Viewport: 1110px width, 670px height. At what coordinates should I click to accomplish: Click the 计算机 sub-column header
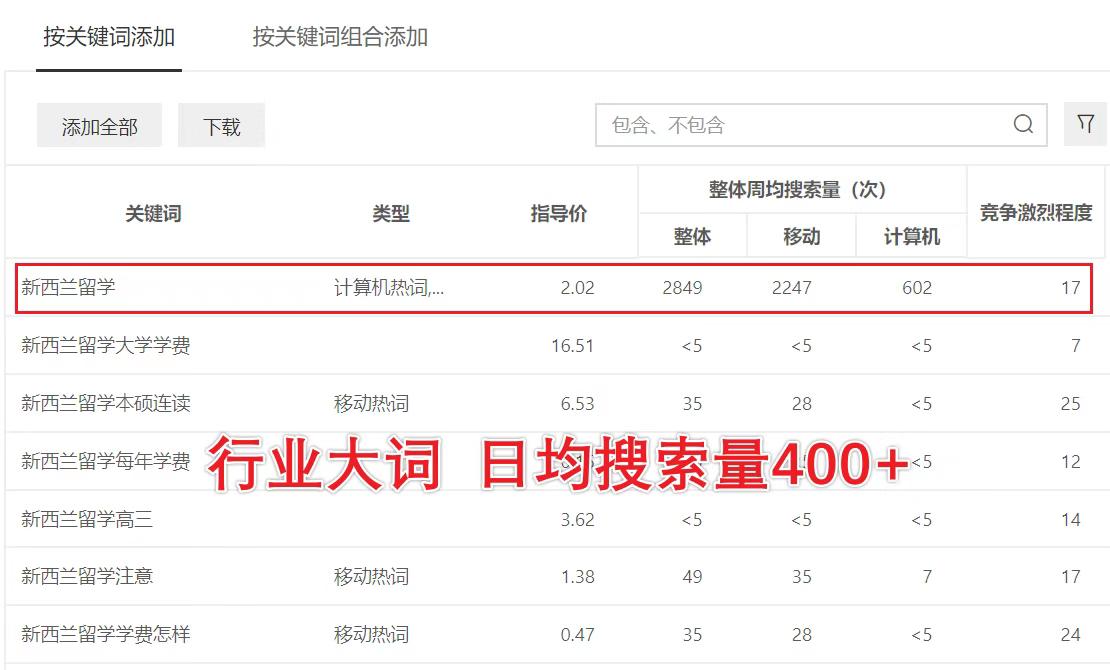[x=911, y=235]
